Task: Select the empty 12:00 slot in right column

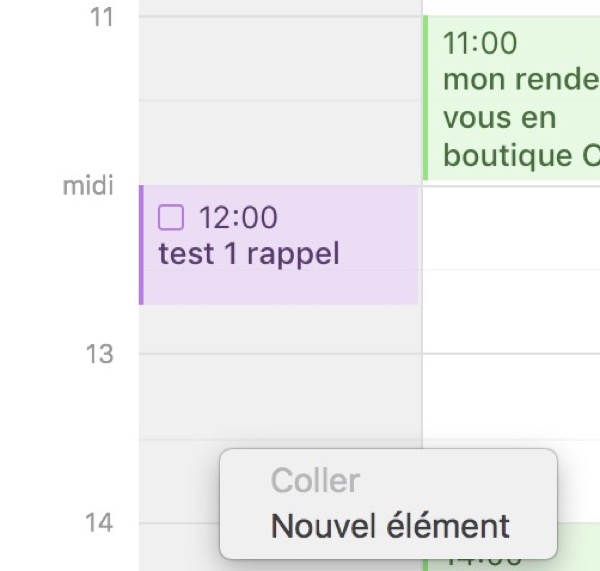Action: (510, 227)
